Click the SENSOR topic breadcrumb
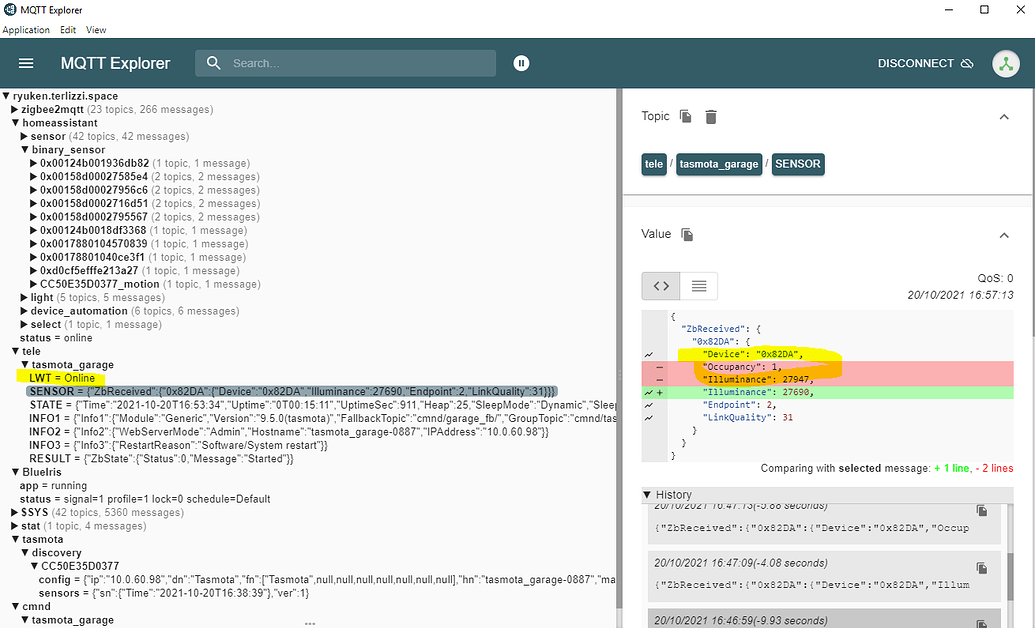Viewport: 1035px width, 628px height. 798,164
